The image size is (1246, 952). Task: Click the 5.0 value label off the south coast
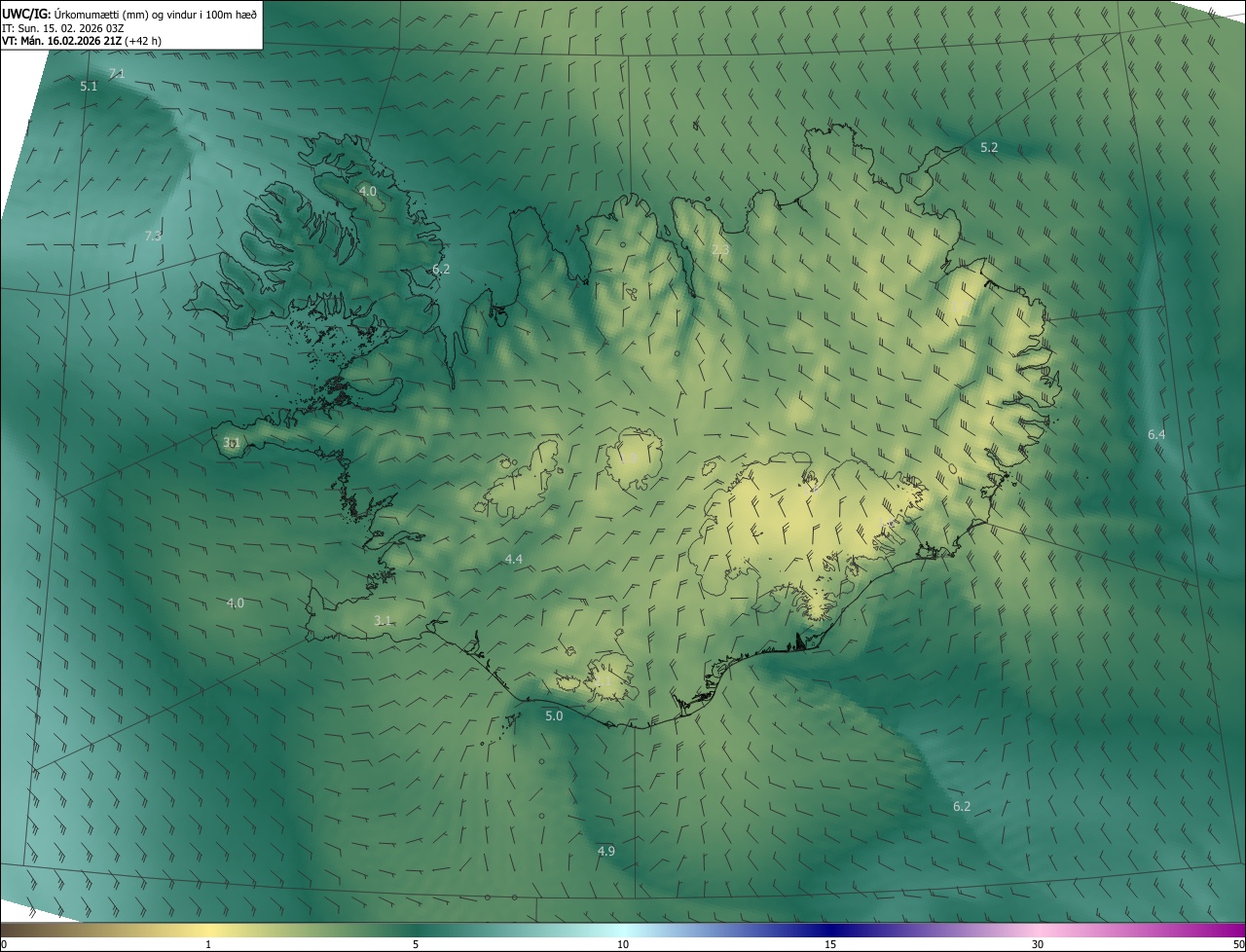pyautogui.click(x=554, y=716)
